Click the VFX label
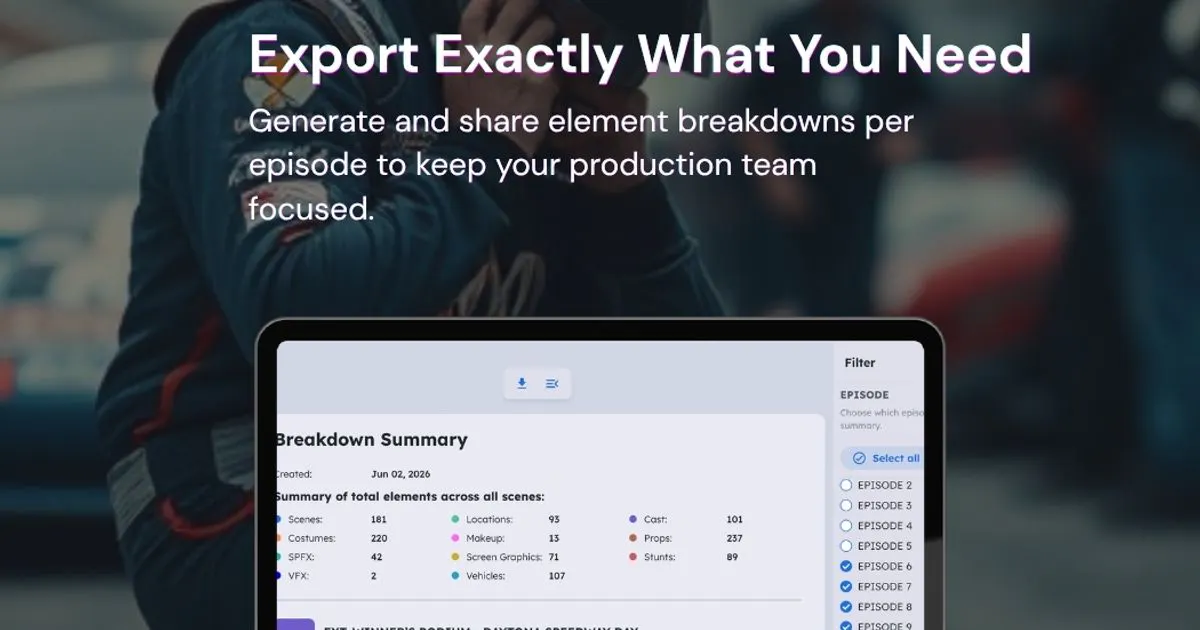The width and height of the screenshot is (1200, 630). pos(299,576)
